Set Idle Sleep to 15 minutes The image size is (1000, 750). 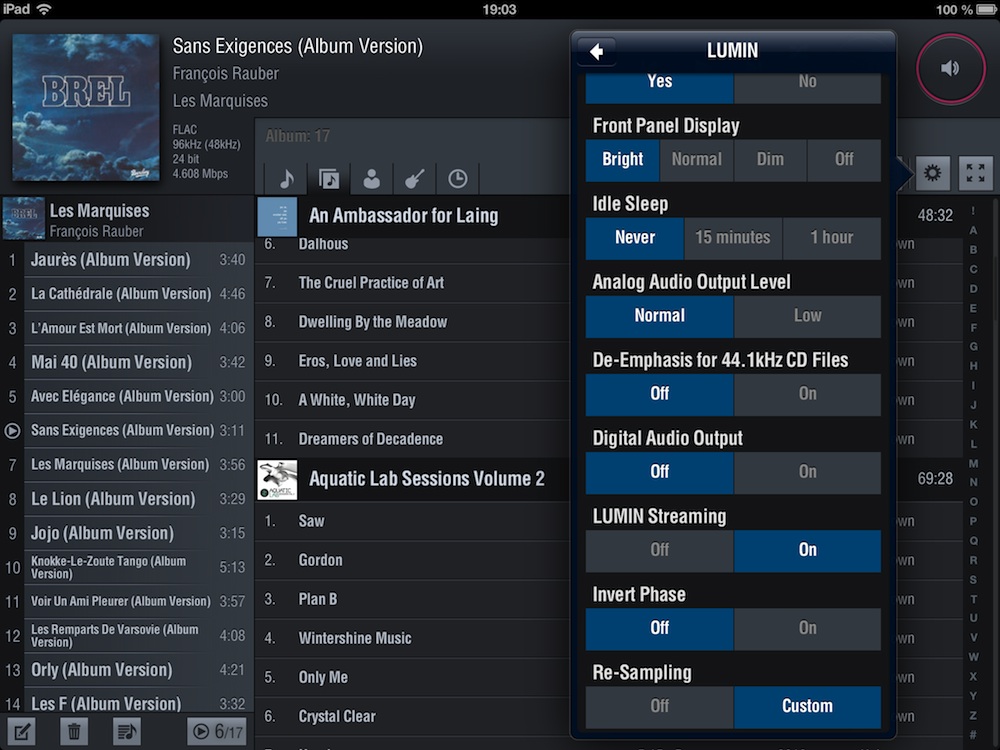(x=733, y=239)
